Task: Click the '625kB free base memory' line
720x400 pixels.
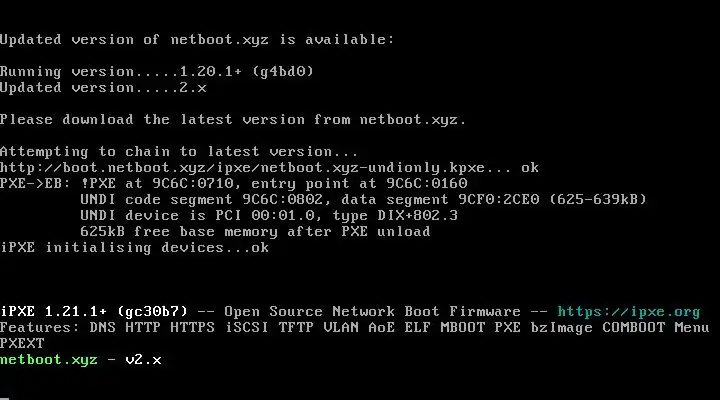Action: (x=255, y=232)
